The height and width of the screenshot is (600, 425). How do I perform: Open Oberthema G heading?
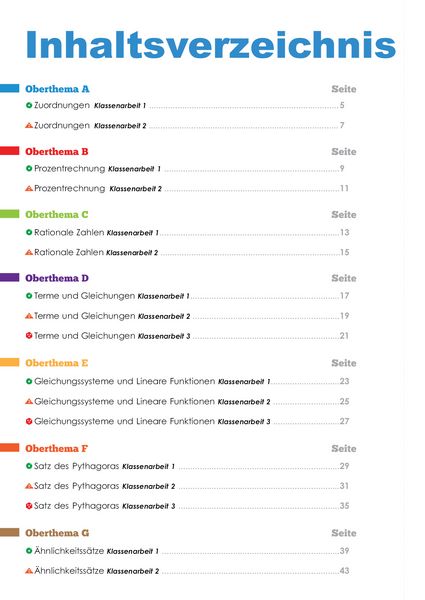[x=57, y=533]
